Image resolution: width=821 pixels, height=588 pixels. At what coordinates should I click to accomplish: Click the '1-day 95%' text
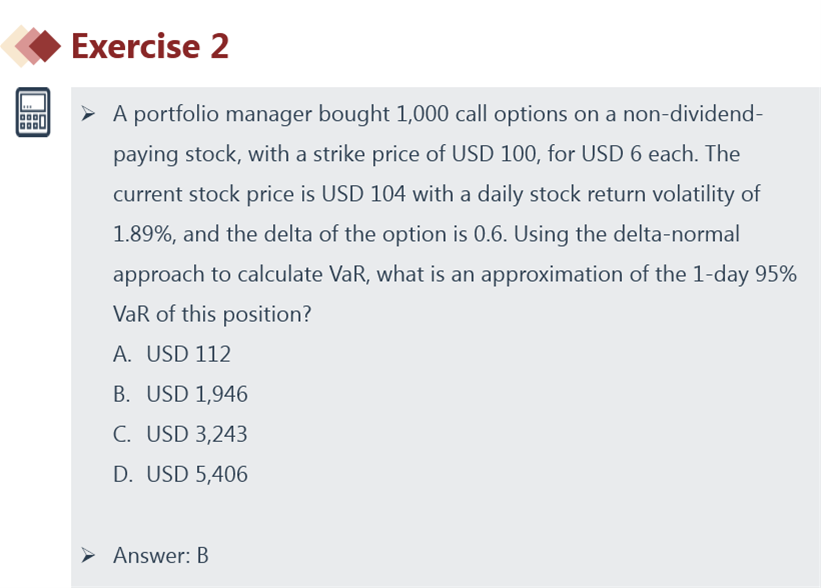[x=745, y=274]
